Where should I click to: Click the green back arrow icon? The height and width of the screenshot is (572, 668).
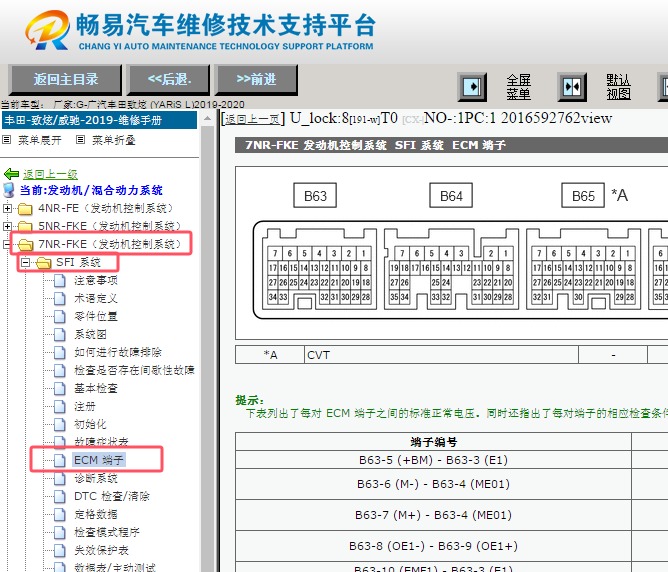[x=11, y=174]
